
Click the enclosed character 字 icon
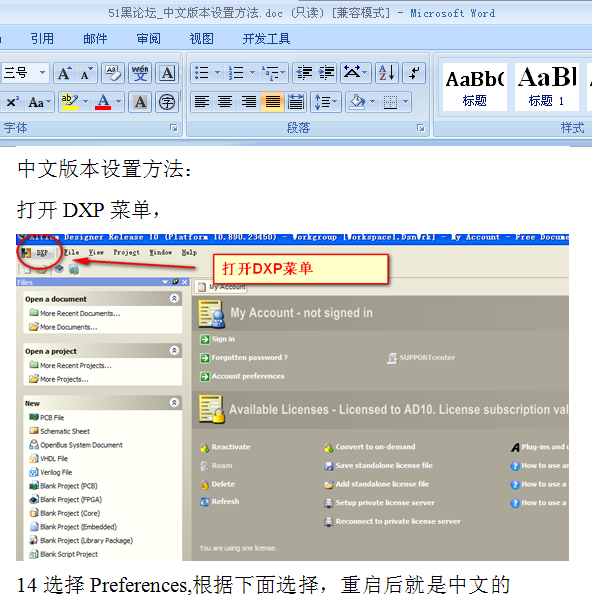tap(167, 102)
